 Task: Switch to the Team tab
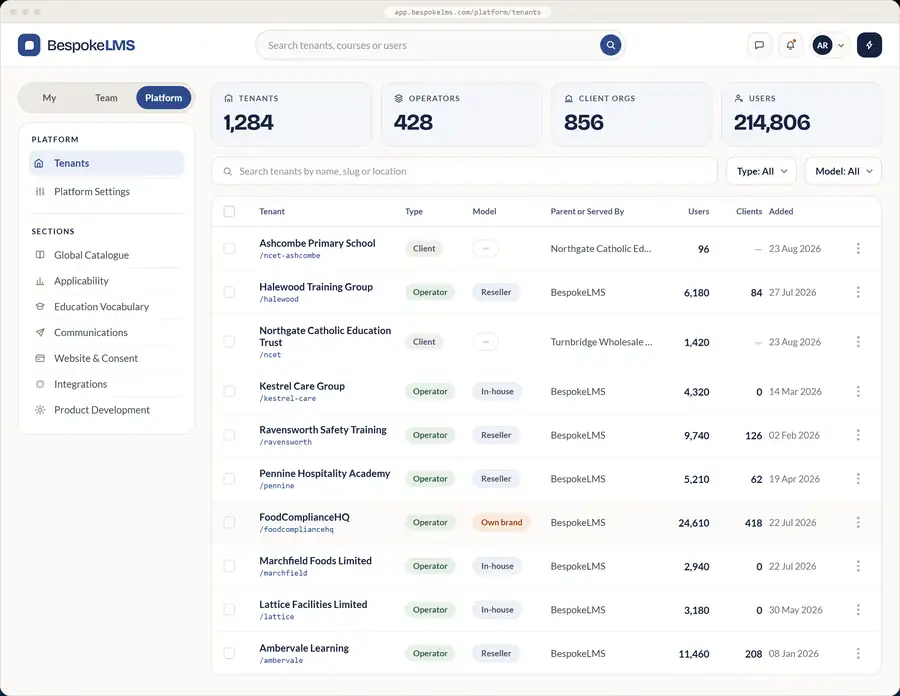(106, 98)
